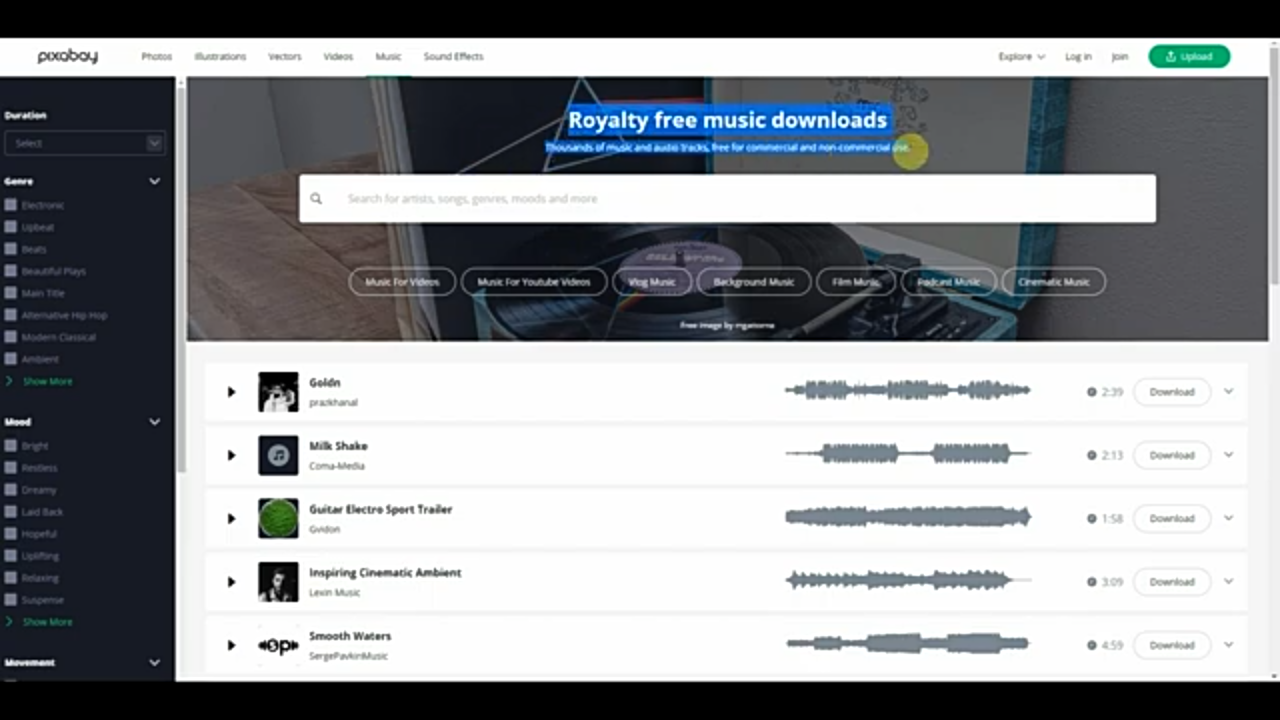This screenshot has height=720, width=1280.
Task: Click the Pixabay logo
Action: [x=68, y=56]
